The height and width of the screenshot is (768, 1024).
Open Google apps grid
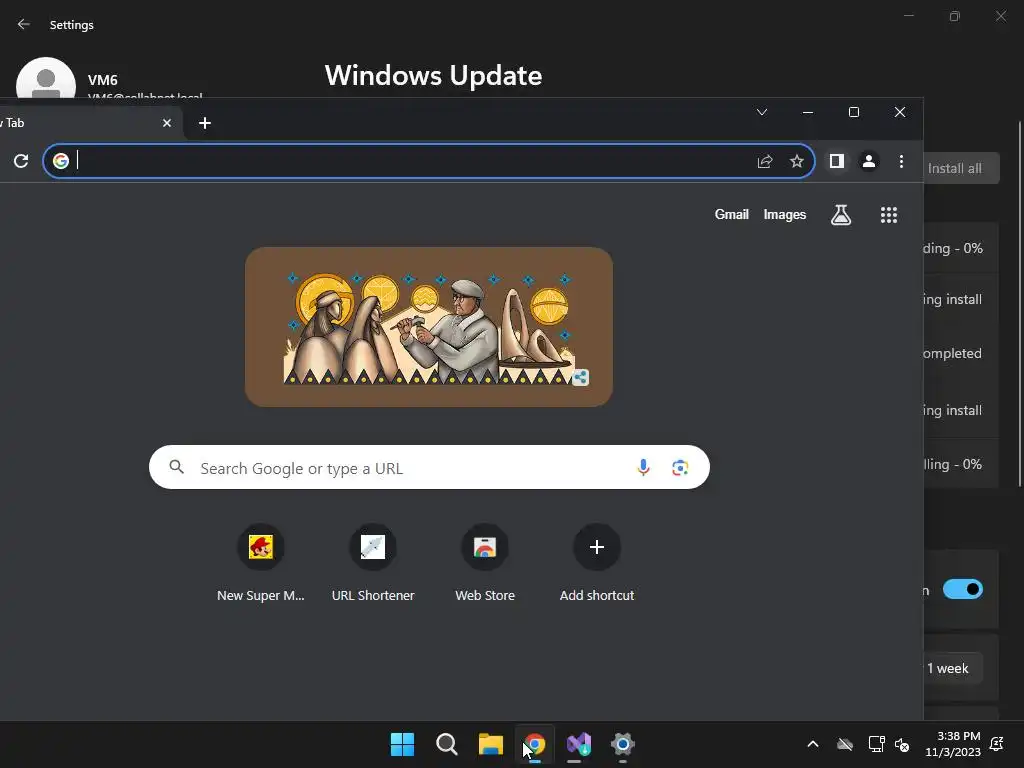889,215
